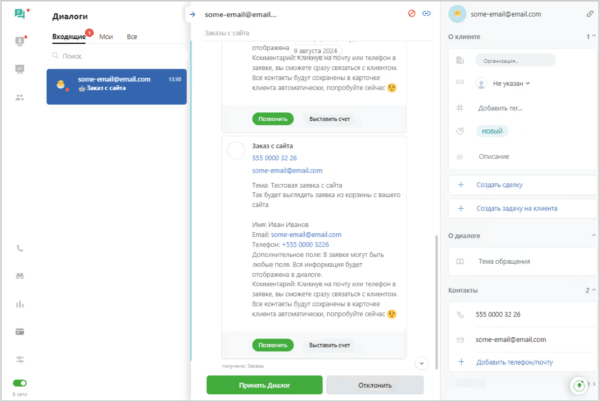Screen dimensions: 600x402
Task: Click the новый status badge
Action: point(492,131)
